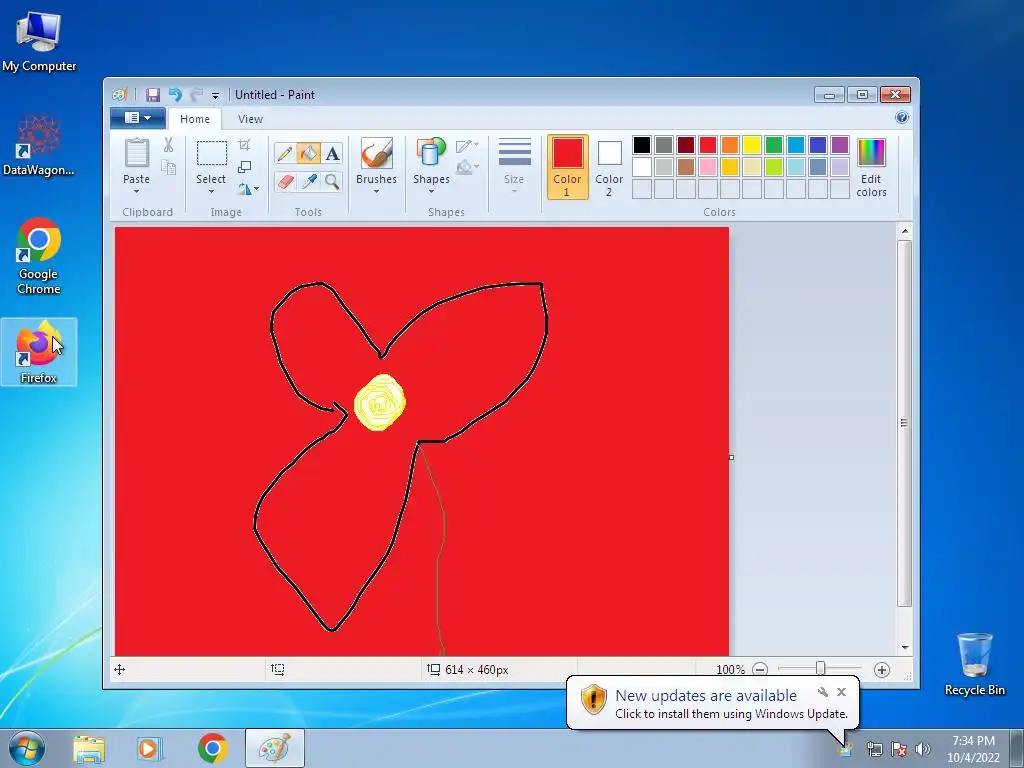Select the Eraser tool
The image size is (1024, 768).
[x=285, y=181]
